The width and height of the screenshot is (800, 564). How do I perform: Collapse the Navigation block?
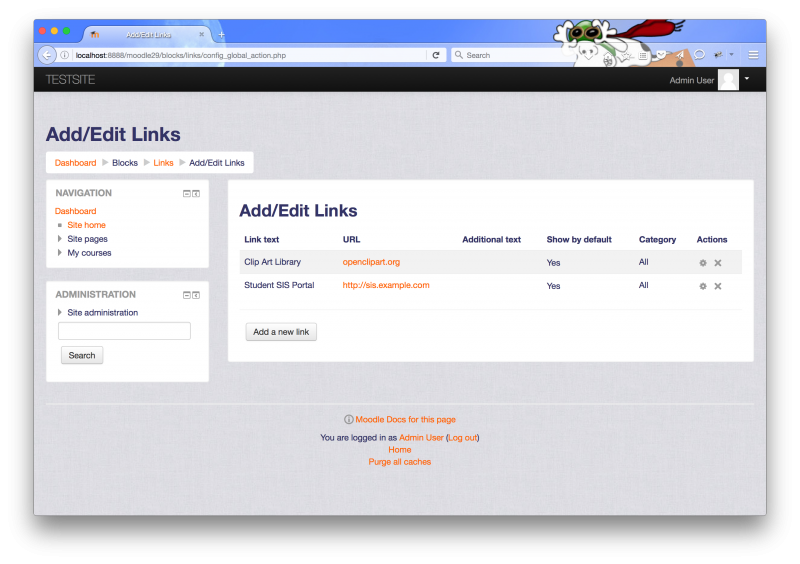click(x=187, y=193)
